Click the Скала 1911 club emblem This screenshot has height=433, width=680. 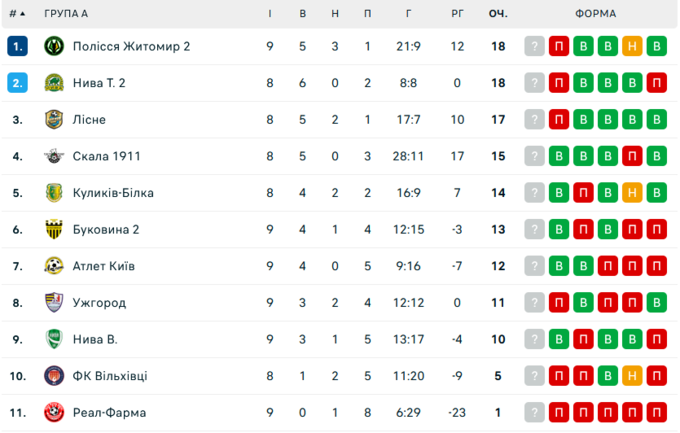(54, 156)
